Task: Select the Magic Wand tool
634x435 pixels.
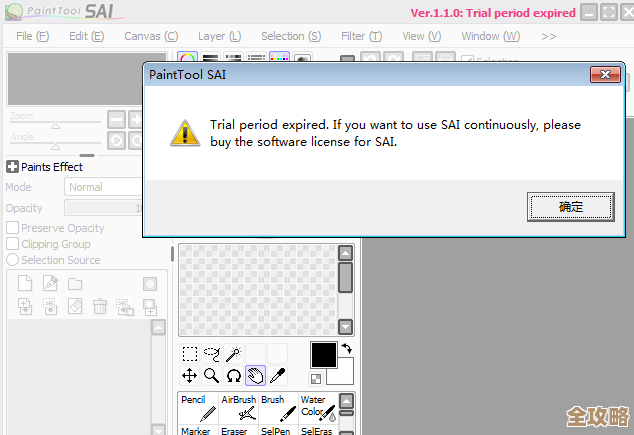Action: tap(233, 354)
